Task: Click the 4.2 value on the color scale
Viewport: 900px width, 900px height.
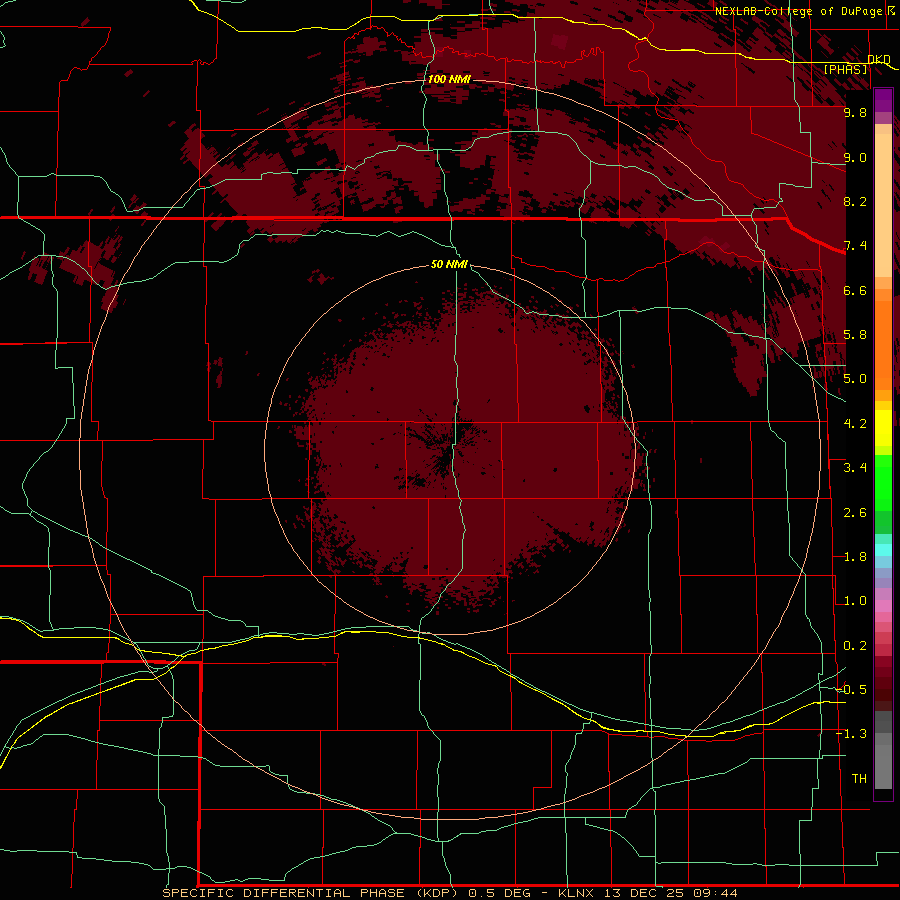Action: (x=855, y=424)
